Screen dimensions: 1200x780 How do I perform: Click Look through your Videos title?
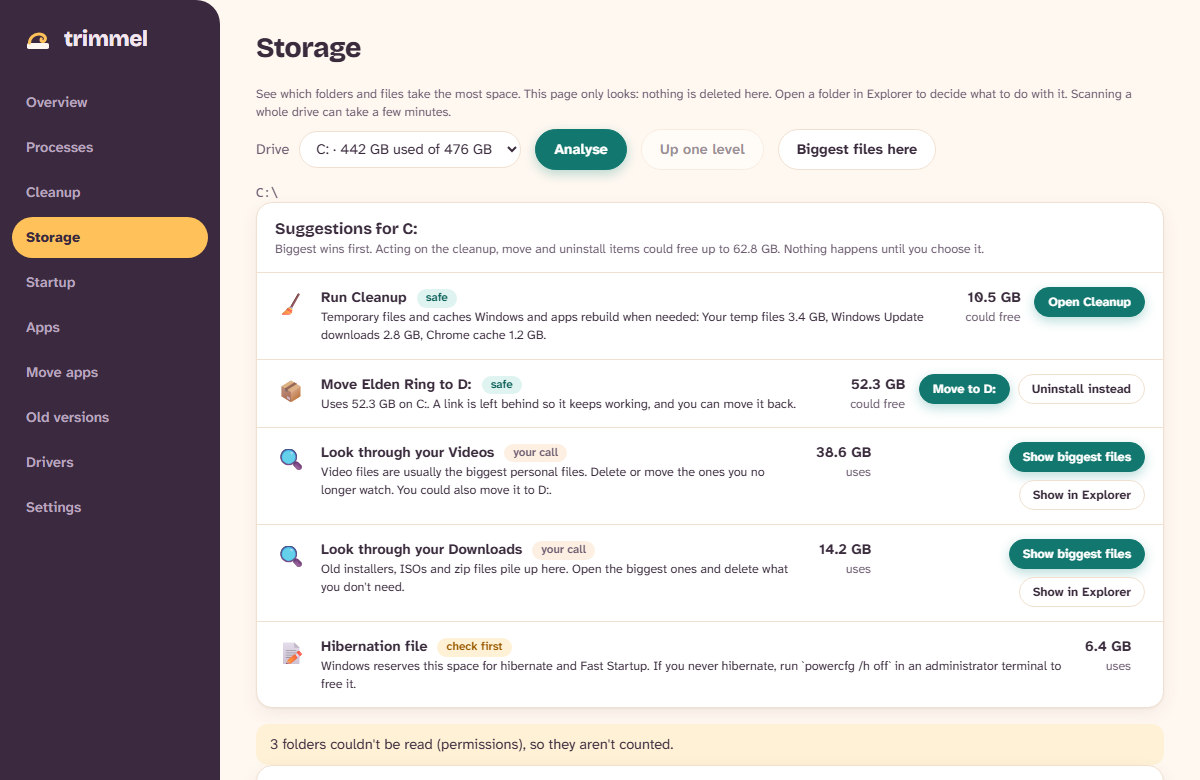click(408, 452)
